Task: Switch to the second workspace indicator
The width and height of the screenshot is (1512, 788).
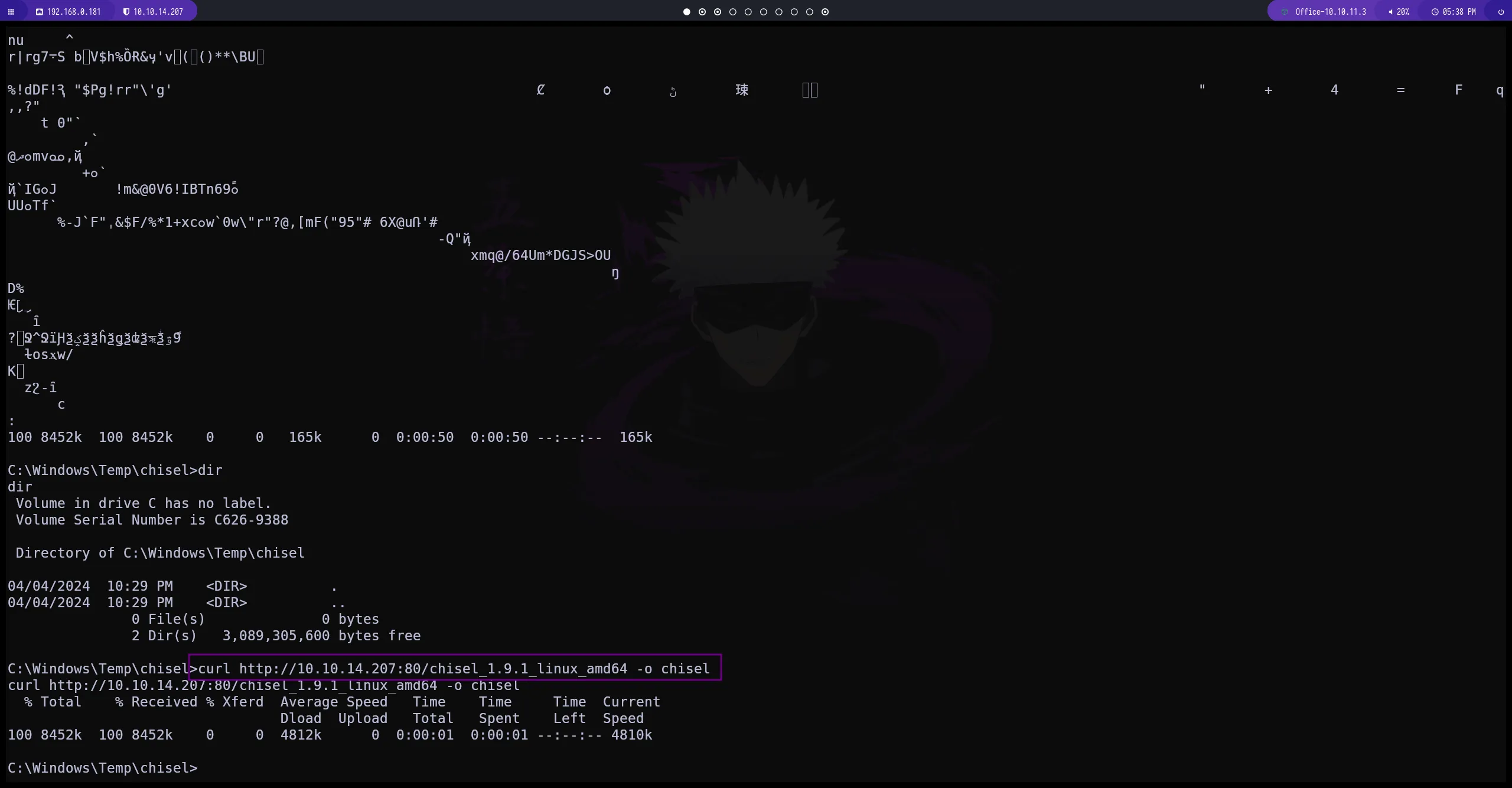Action: tap(702, 12)
